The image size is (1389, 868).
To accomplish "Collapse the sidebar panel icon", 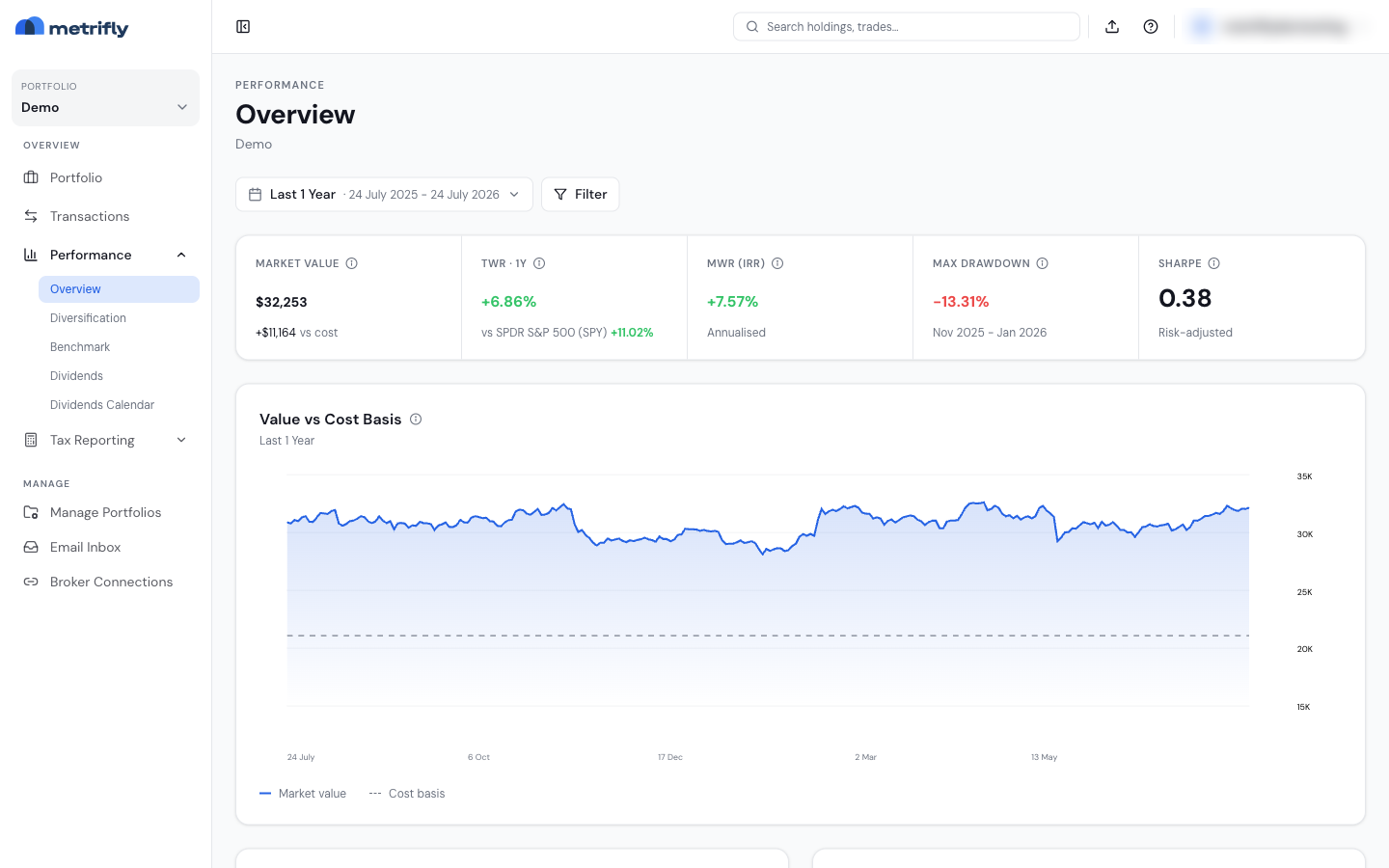I will [243, 27].
